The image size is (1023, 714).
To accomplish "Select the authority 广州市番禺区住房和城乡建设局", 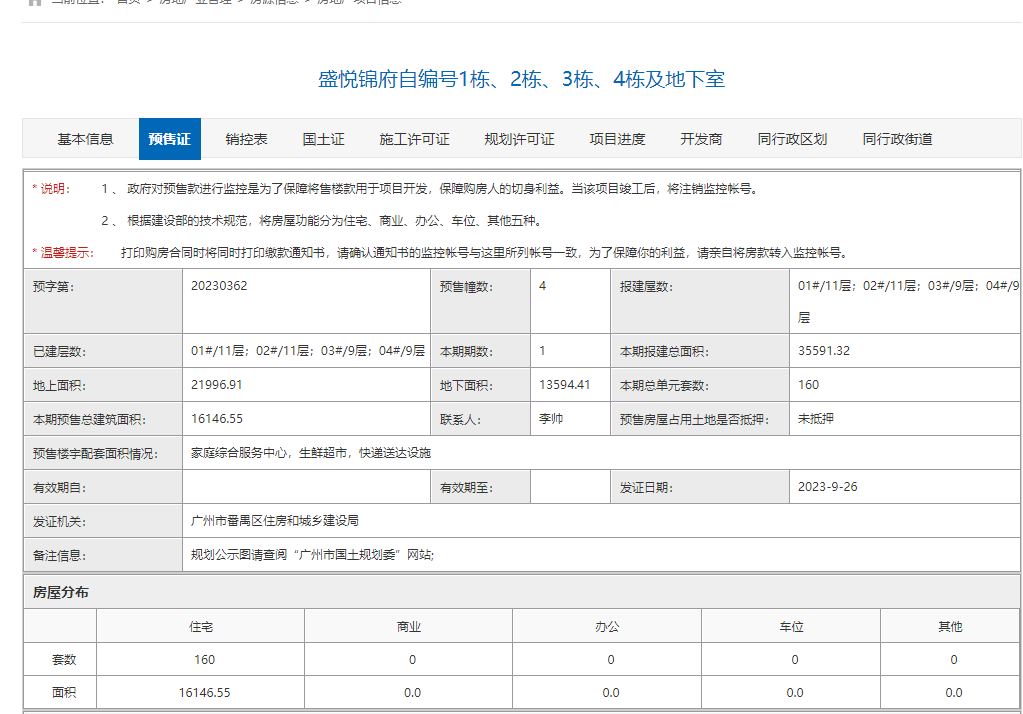I will 275,521.
